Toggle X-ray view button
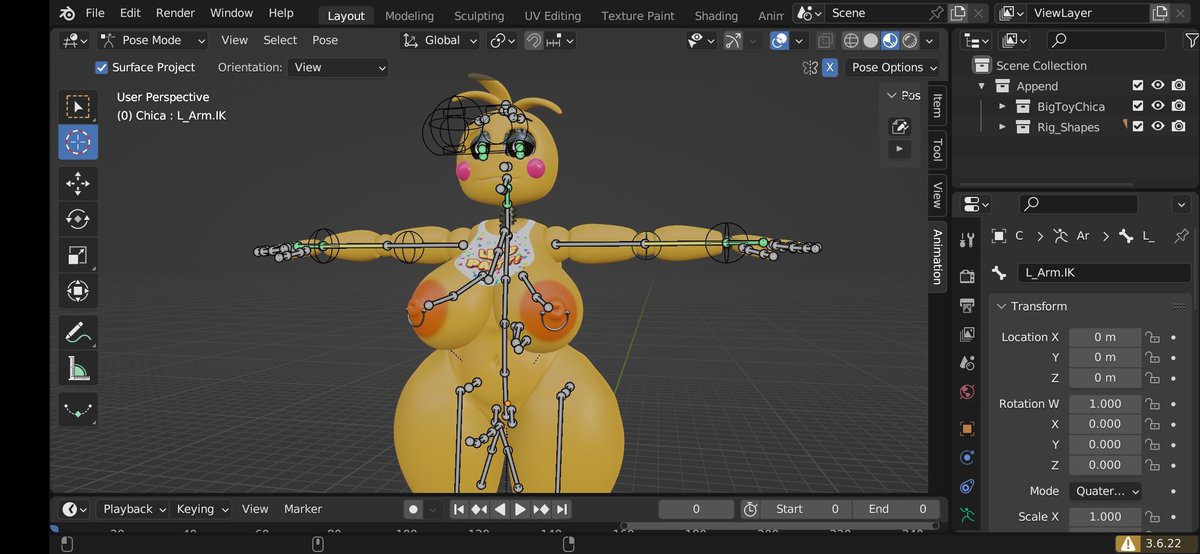 (x=825, y=41)
